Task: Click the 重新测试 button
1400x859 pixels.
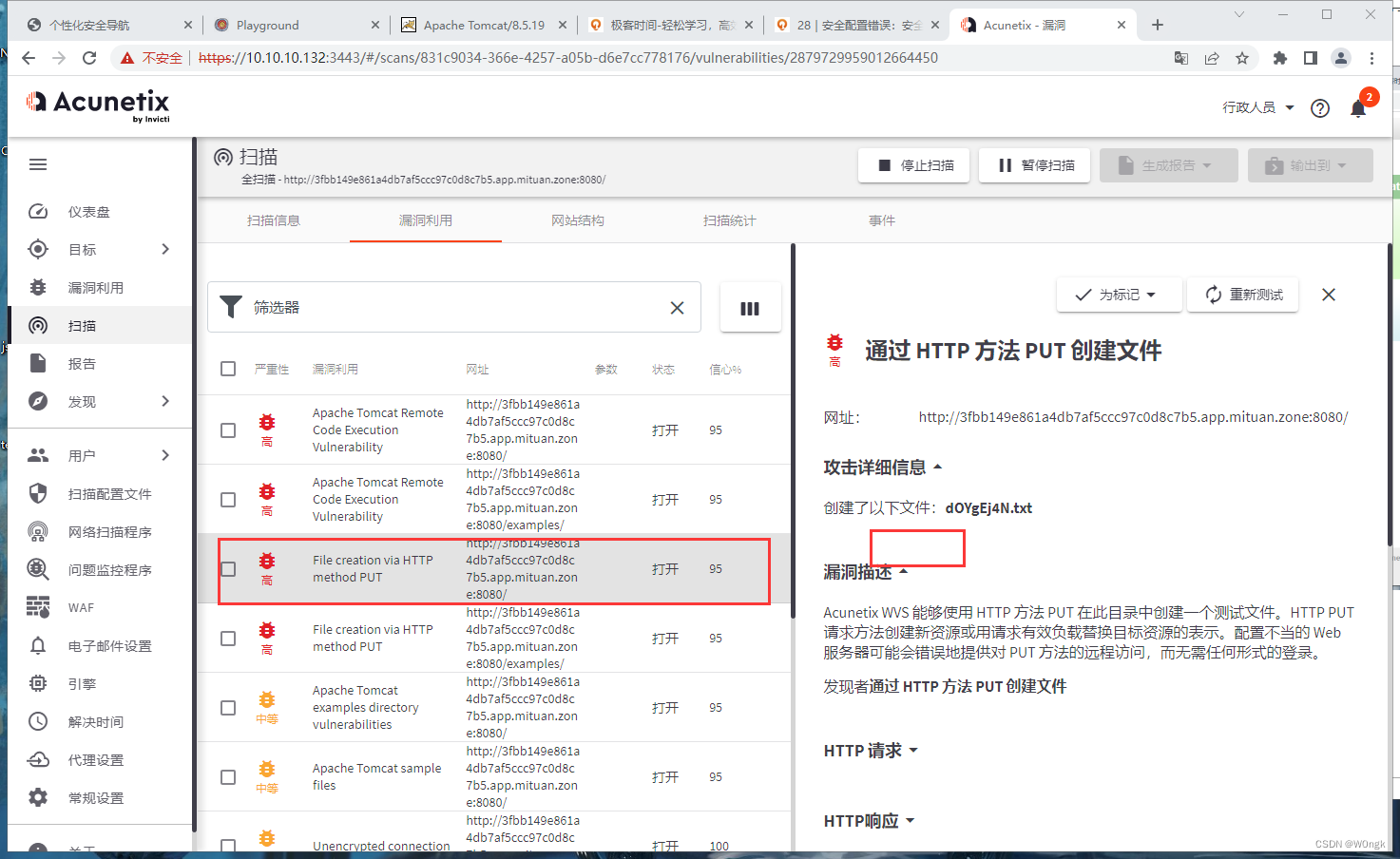Action: [x=1244, y=295]
